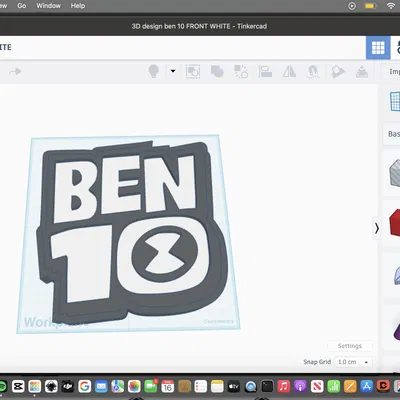The width and height of the screenshot is (400, 400).
Task: Open the Help menu
Action: (78, 6)
